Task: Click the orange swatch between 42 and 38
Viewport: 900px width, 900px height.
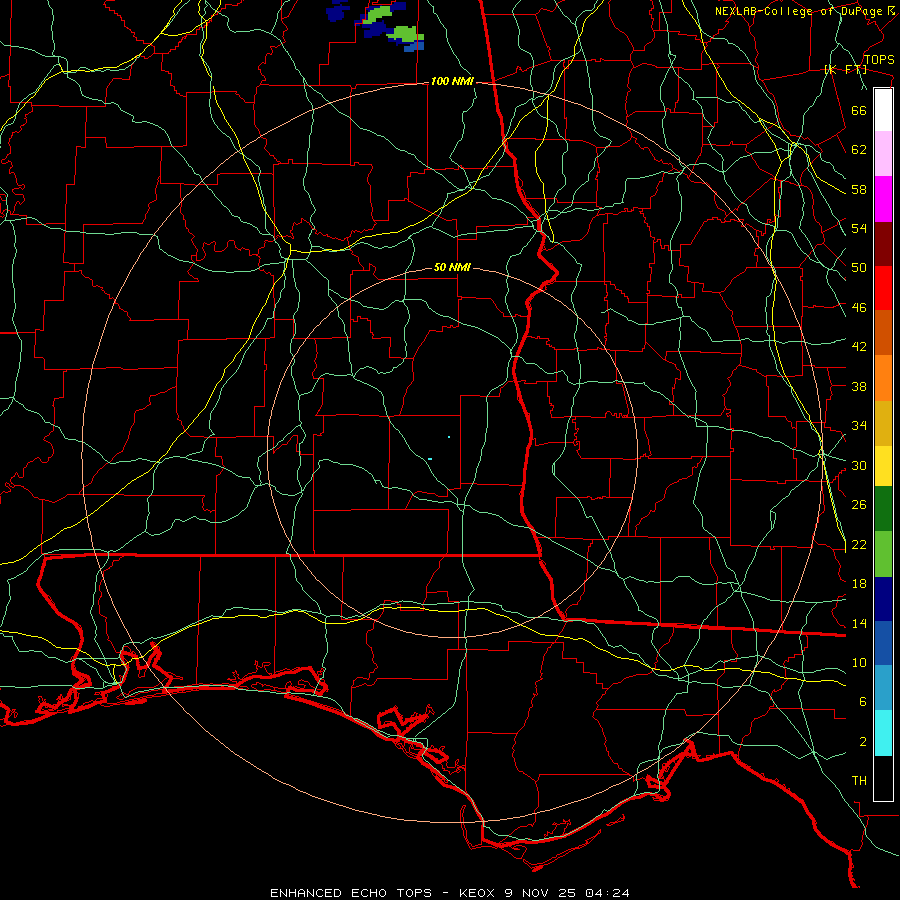Action: 883,378
